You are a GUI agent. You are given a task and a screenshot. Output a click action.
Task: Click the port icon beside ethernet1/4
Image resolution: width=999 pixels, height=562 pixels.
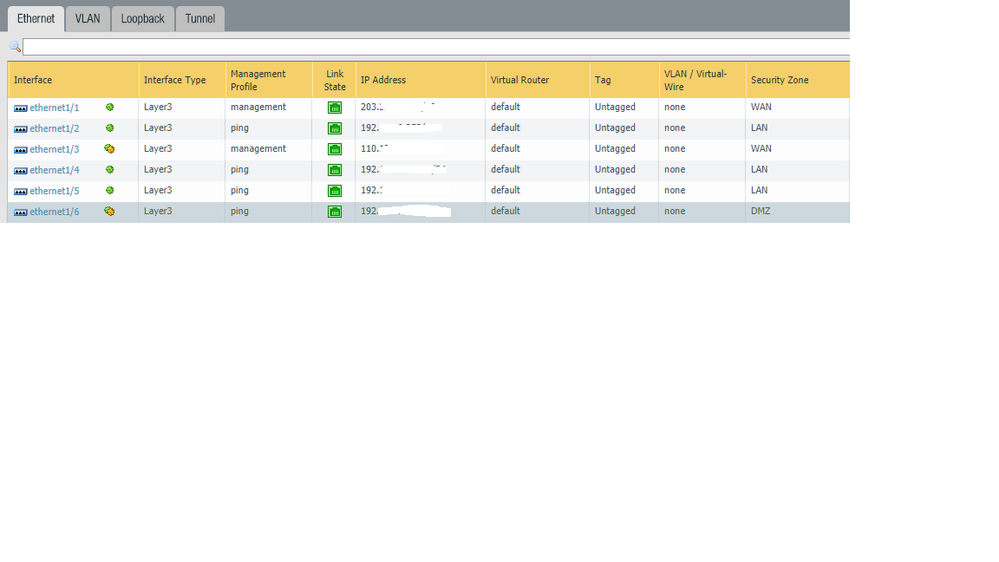coord(20,171)
